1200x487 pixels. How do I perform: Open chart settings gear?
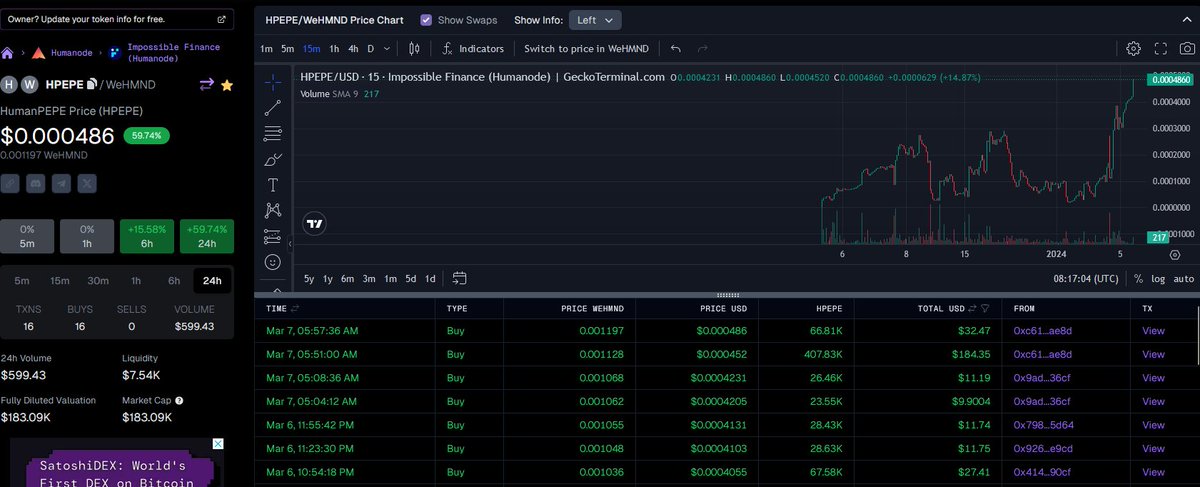coord(1133,48)
